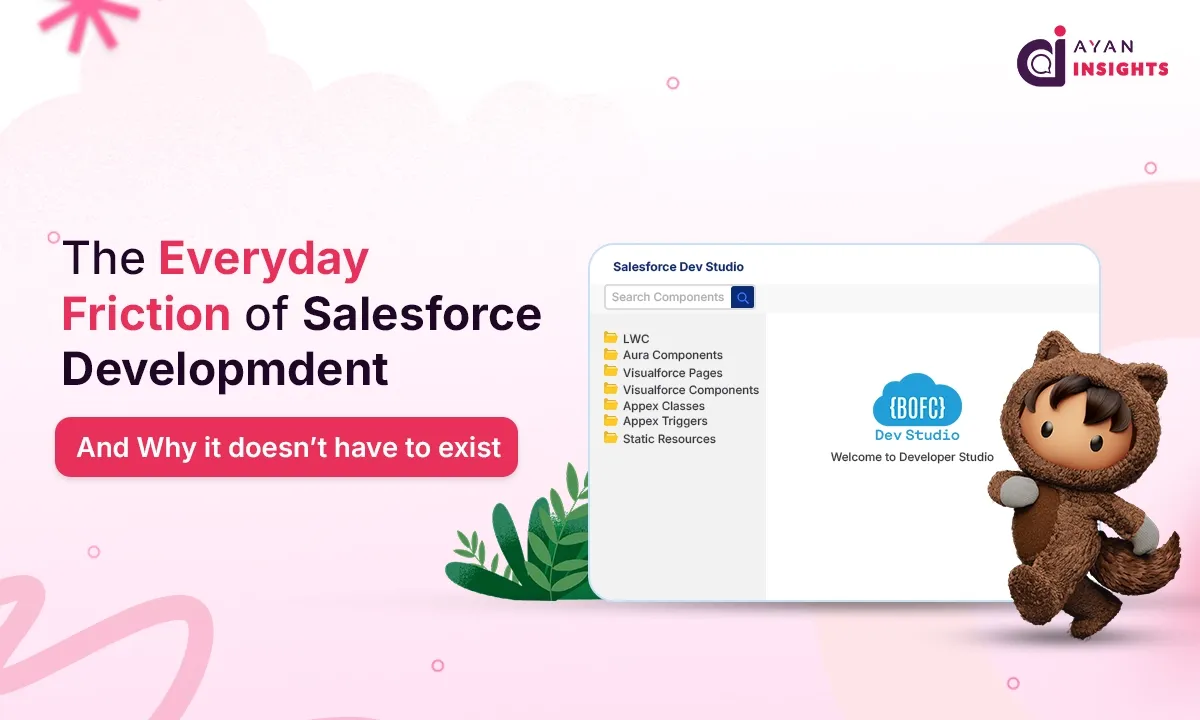The height and width of the screenshot is (720, 1200).
Task: Select Appex Classes in the tree
Action: [664, 406]
